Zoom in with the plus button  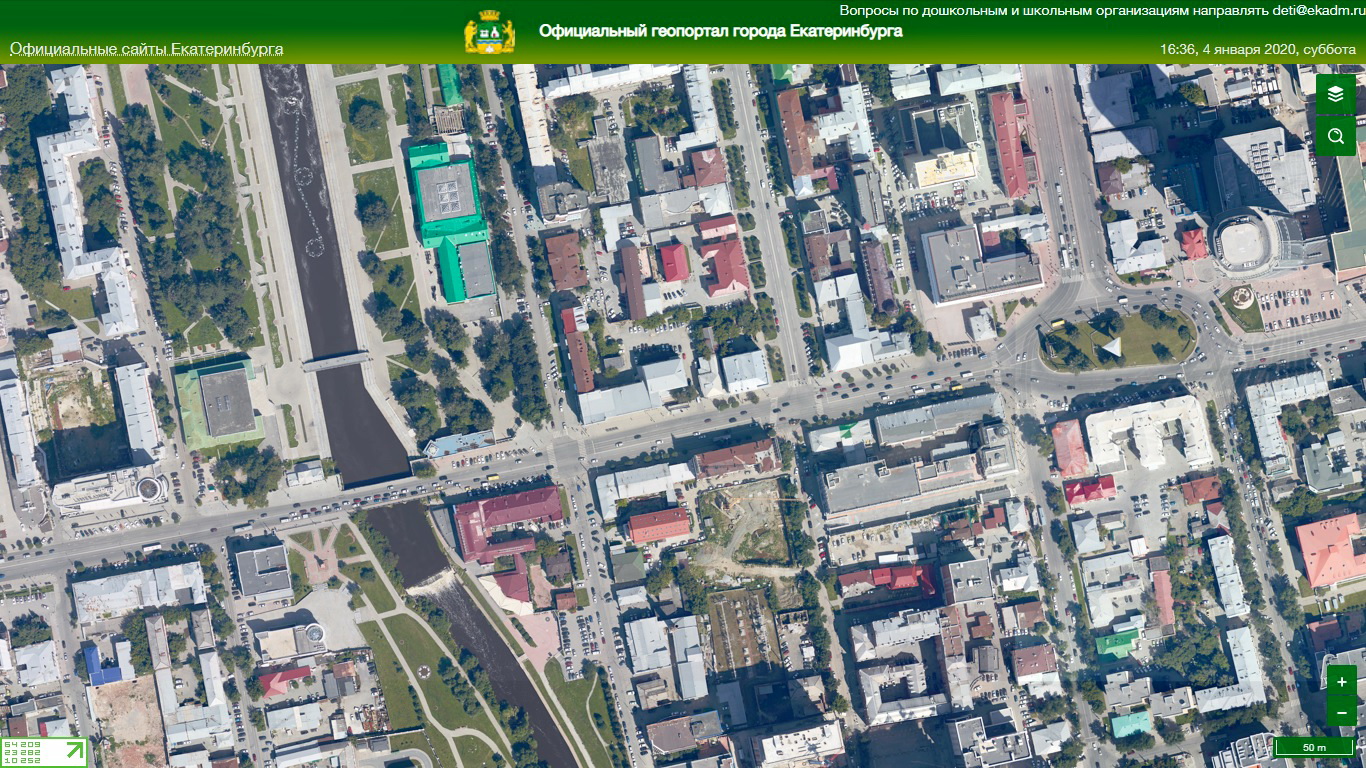click(1341, 682)
